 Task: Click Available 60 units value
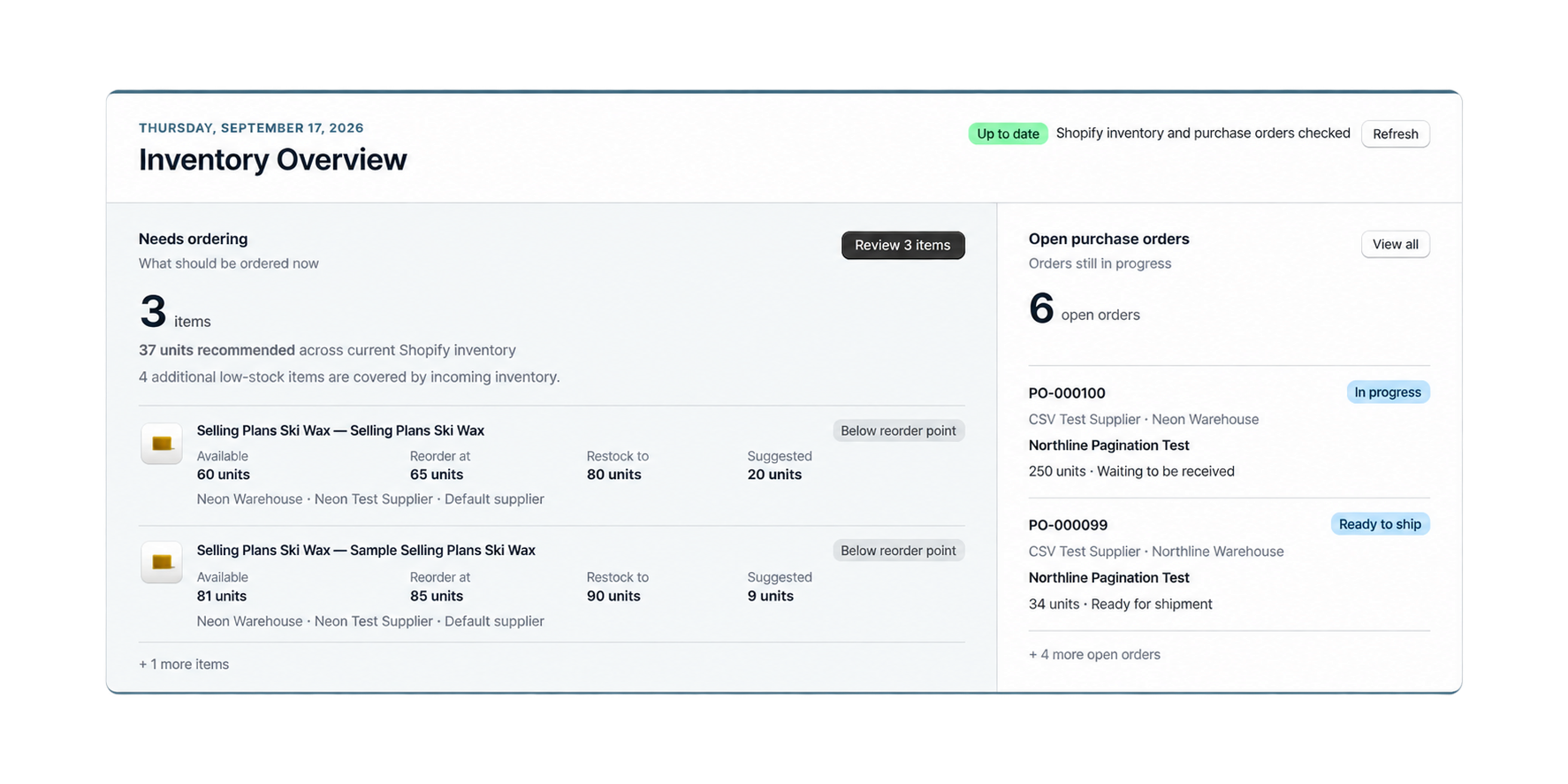(224, 475)
